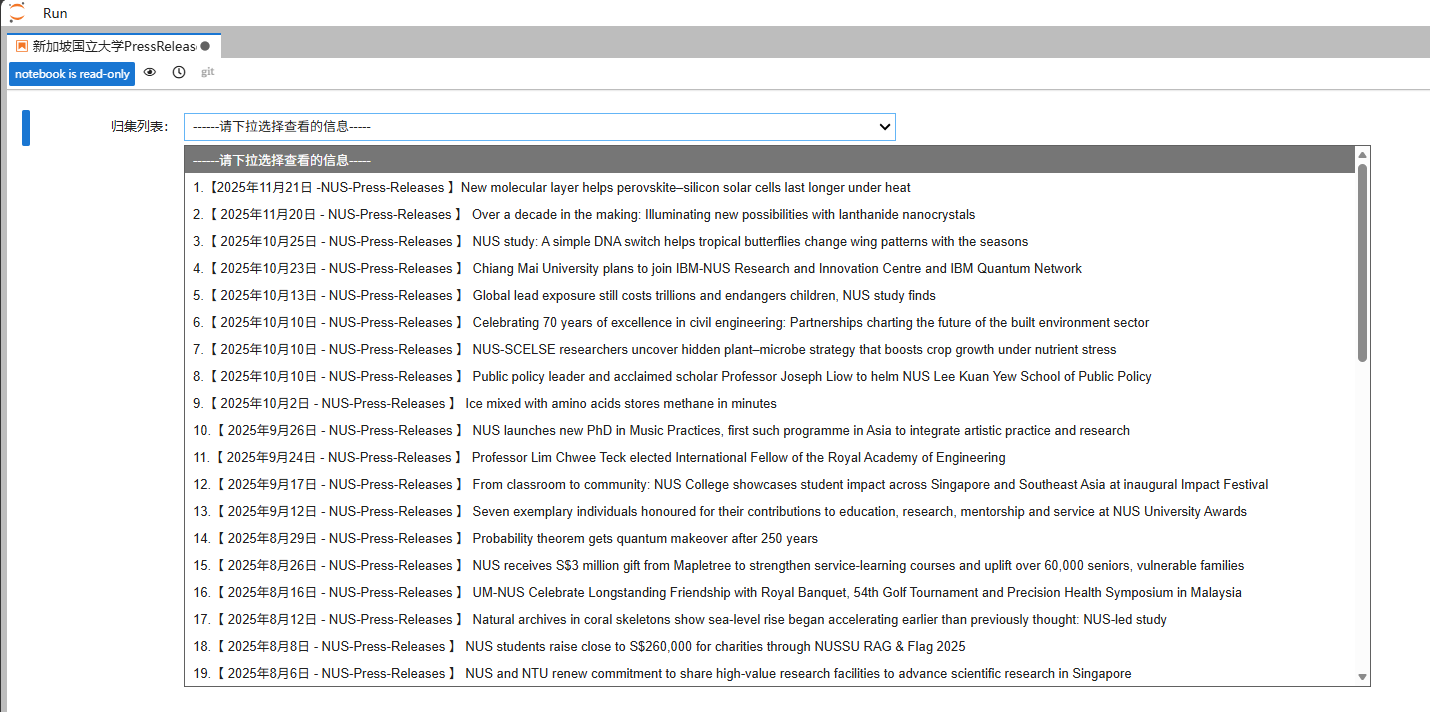
Task: Click the git toolbar icon
Action: point(208,72)
